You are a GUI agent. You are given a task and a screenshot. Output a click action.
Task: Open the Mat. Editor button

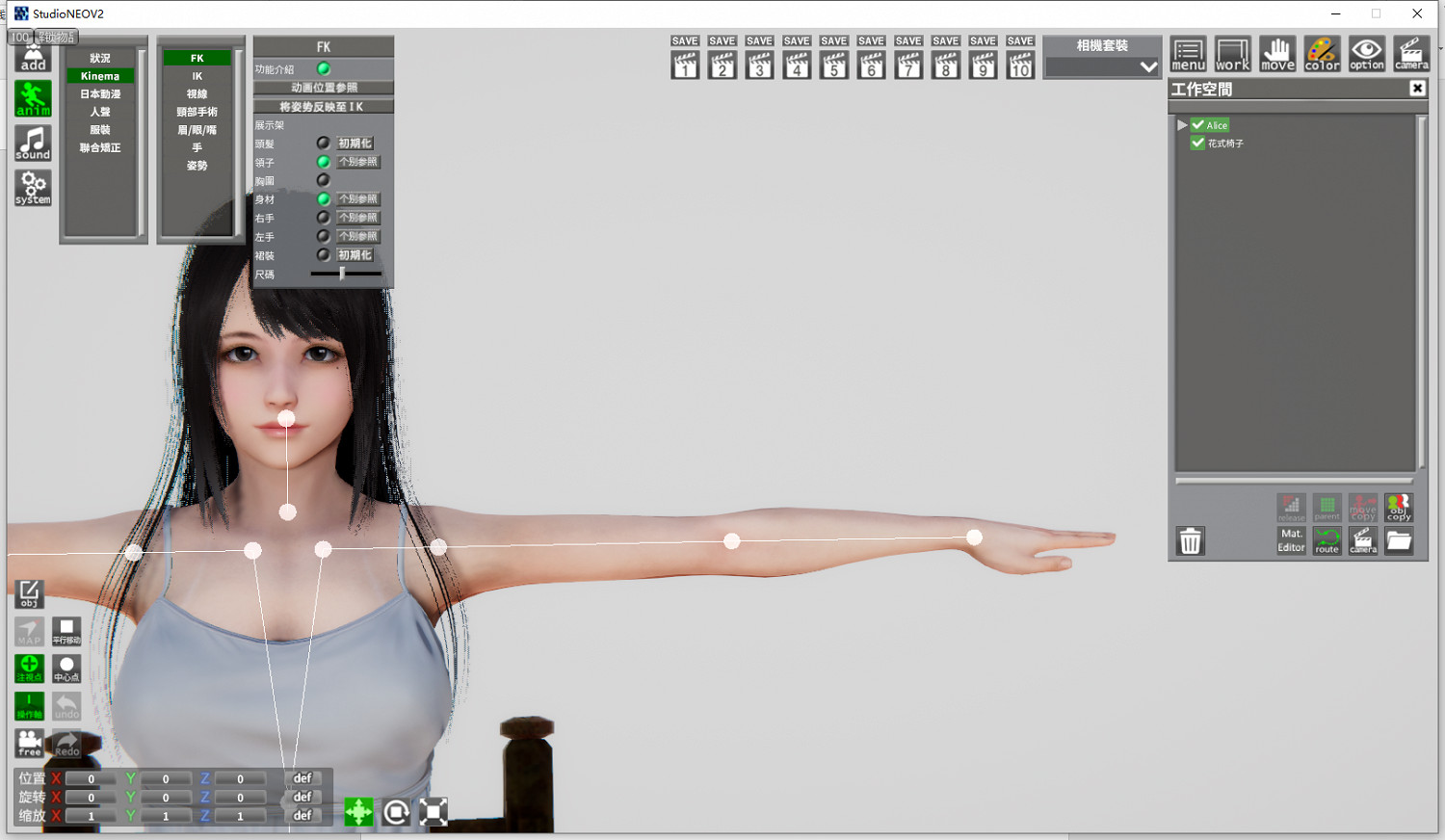click(1291, 540)
